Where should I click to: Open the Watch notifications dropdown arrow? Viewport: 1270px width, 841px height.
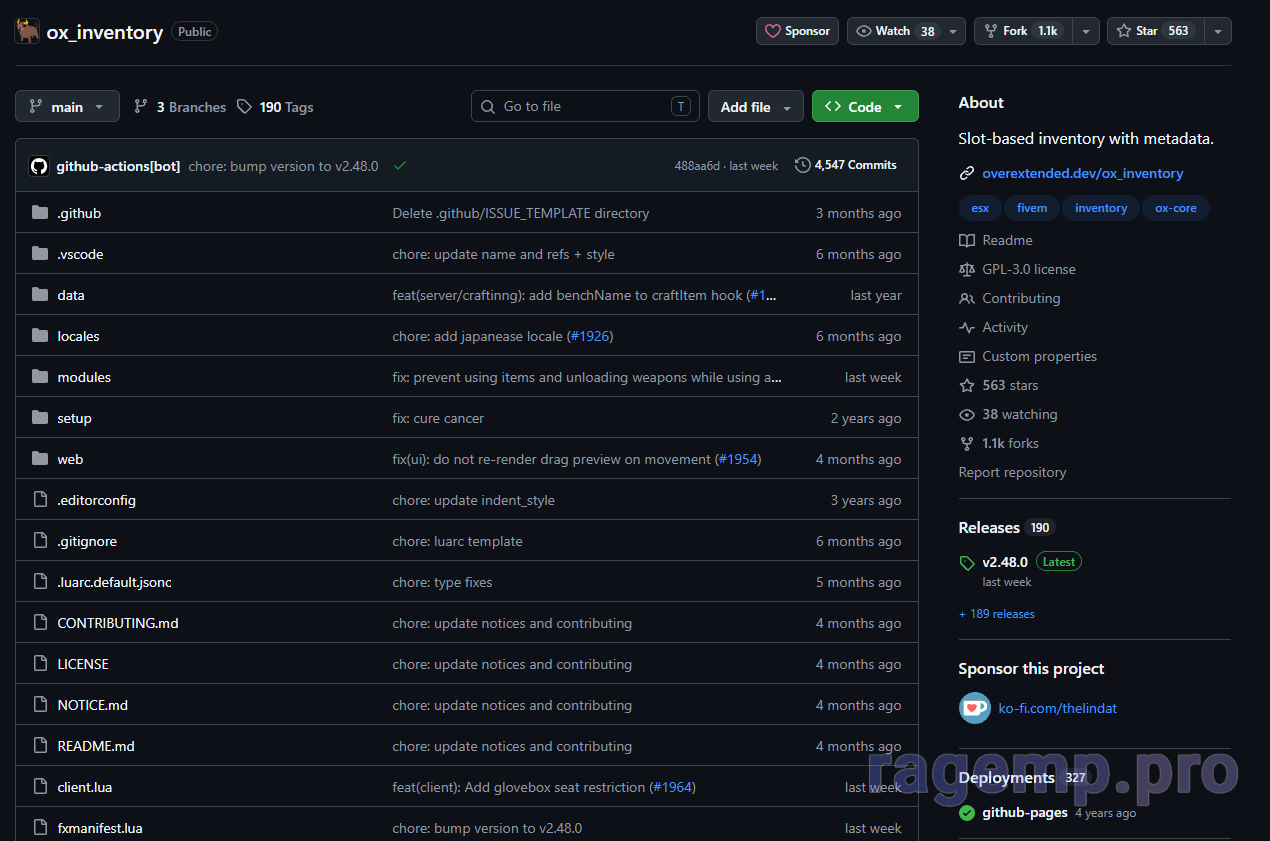(954, 31)
